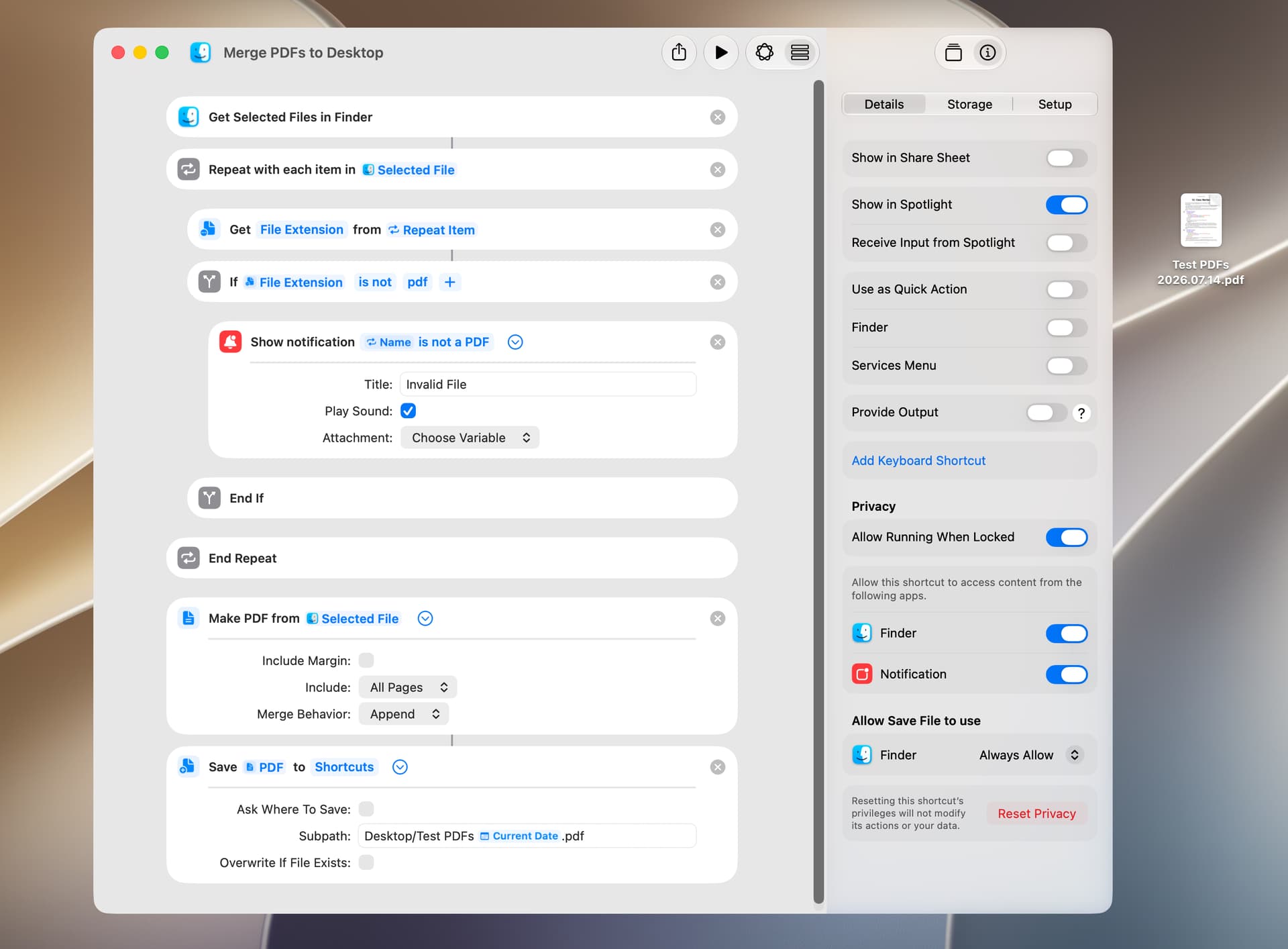
Task: Click the help question mark beside Provide Output
Action: (1081, 413)
